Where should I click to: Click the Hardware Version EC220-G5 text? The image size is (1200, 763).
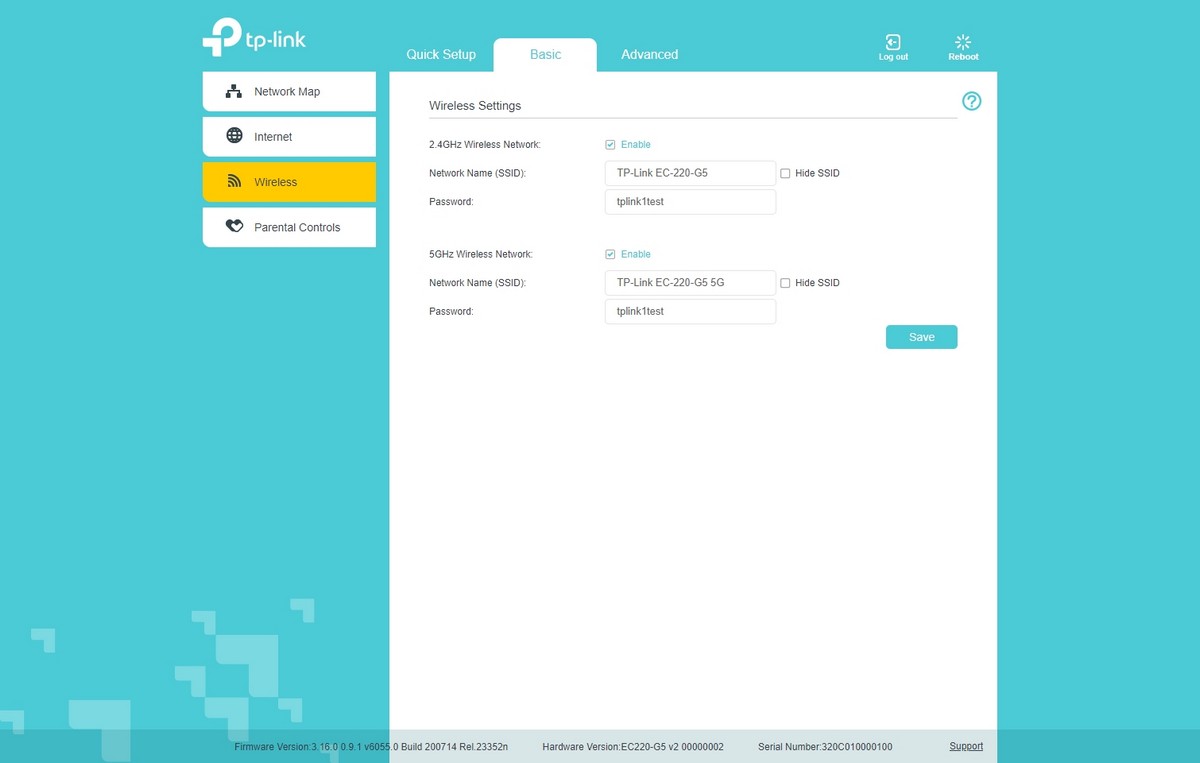pyautogui.click(x=633, y=747)
